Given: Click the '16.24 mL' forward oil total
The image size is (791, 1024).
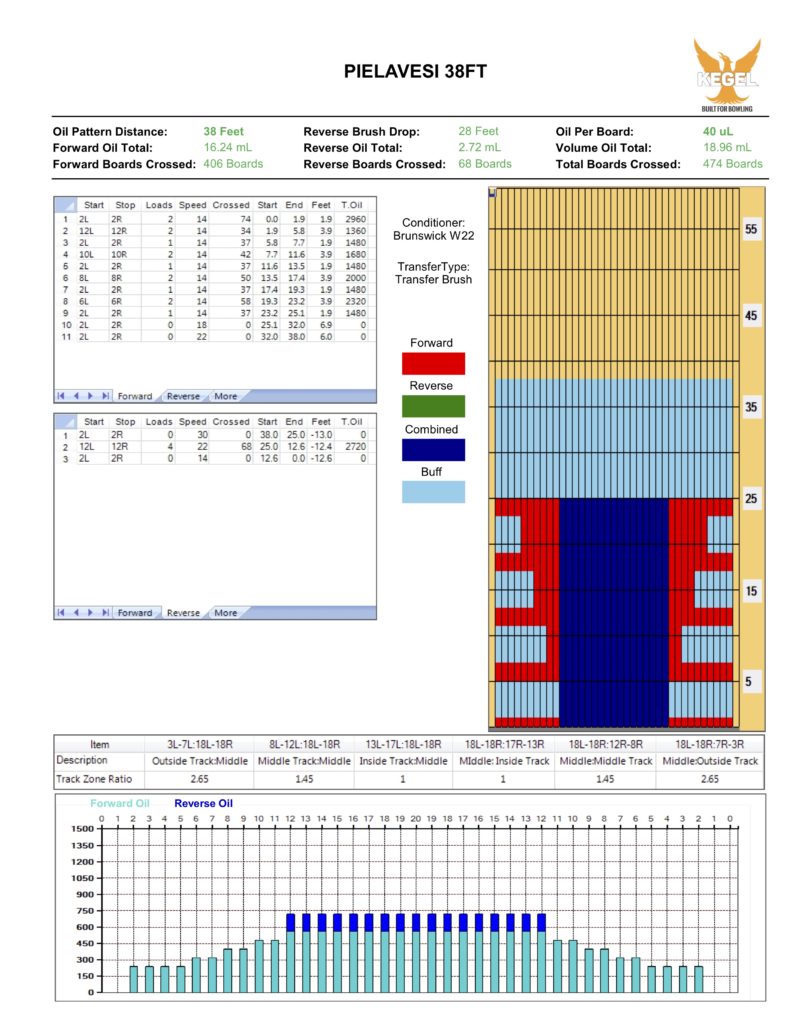Looking at the screenshot, I should [227, 148].
